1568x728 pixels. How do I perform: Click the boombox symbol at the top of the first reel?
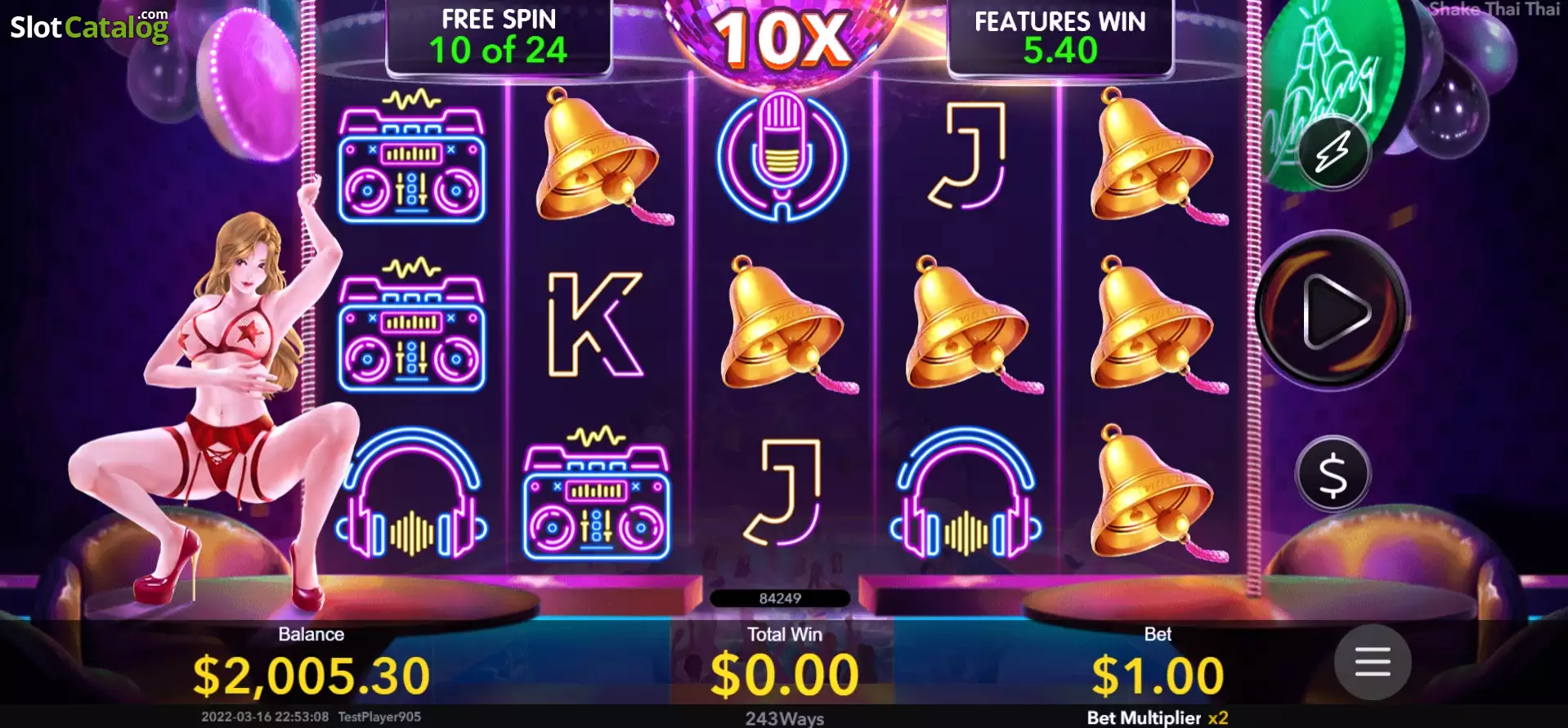(412, 155)
